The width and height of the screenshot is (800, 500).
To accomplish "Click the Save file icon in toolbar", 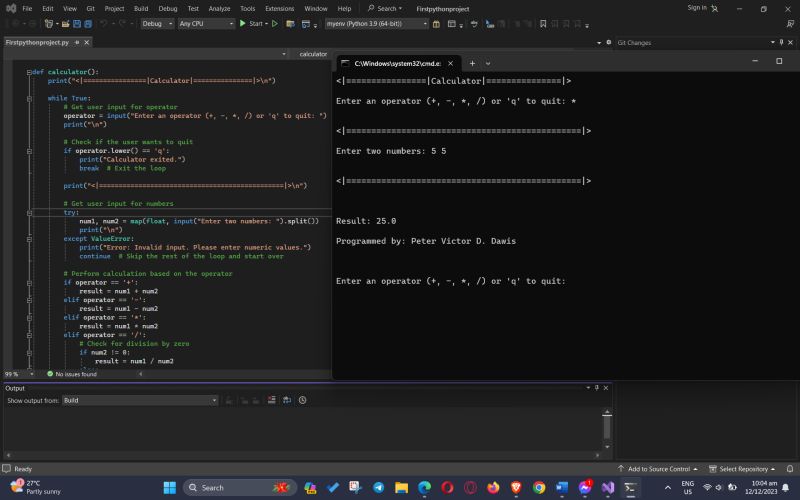I will coord(77,24).
